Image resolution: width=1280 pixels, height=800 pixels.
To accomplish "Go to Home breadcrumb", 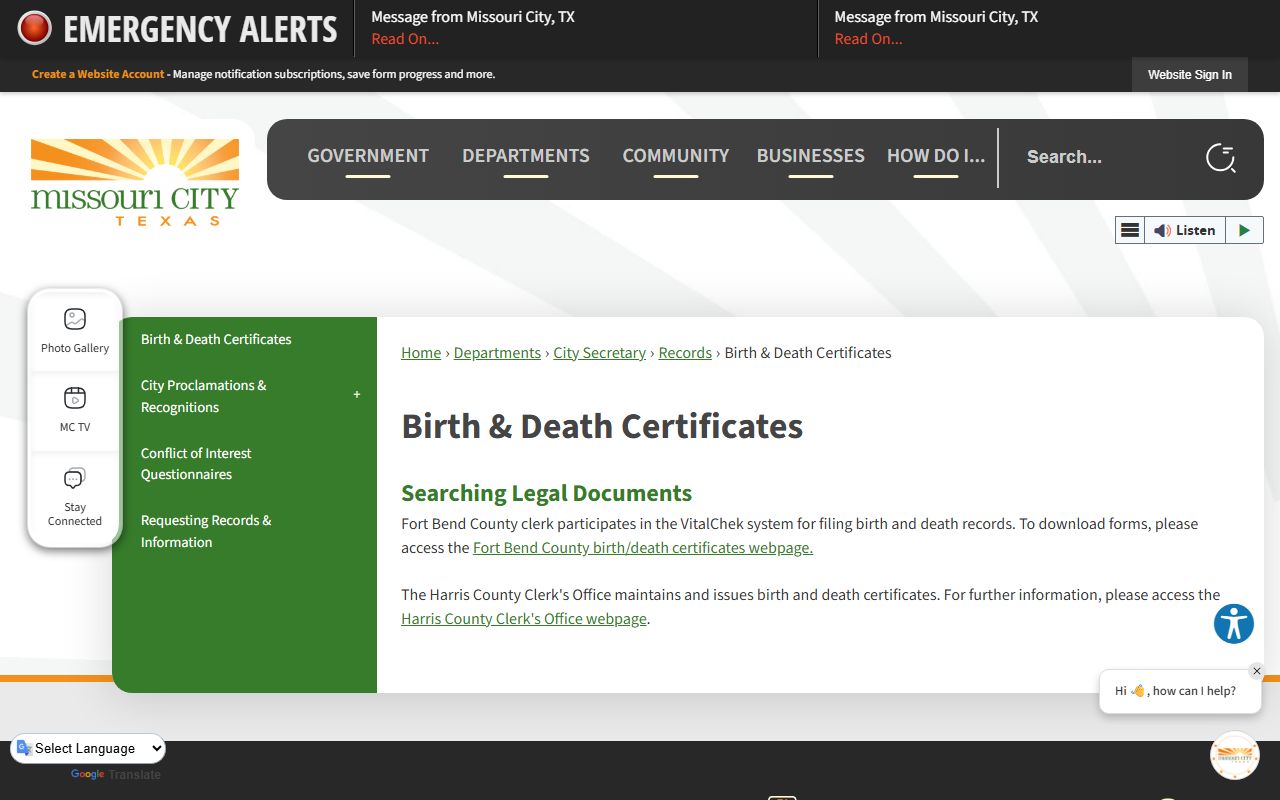I will pyautogui.click(x=421, y=353).
